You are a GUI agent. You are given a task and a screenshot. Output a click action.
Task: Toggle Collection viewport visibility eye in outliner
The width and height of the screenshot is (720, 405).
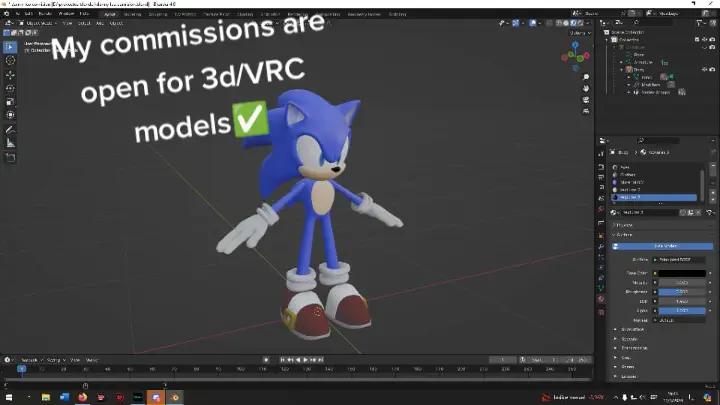(705, 40)
